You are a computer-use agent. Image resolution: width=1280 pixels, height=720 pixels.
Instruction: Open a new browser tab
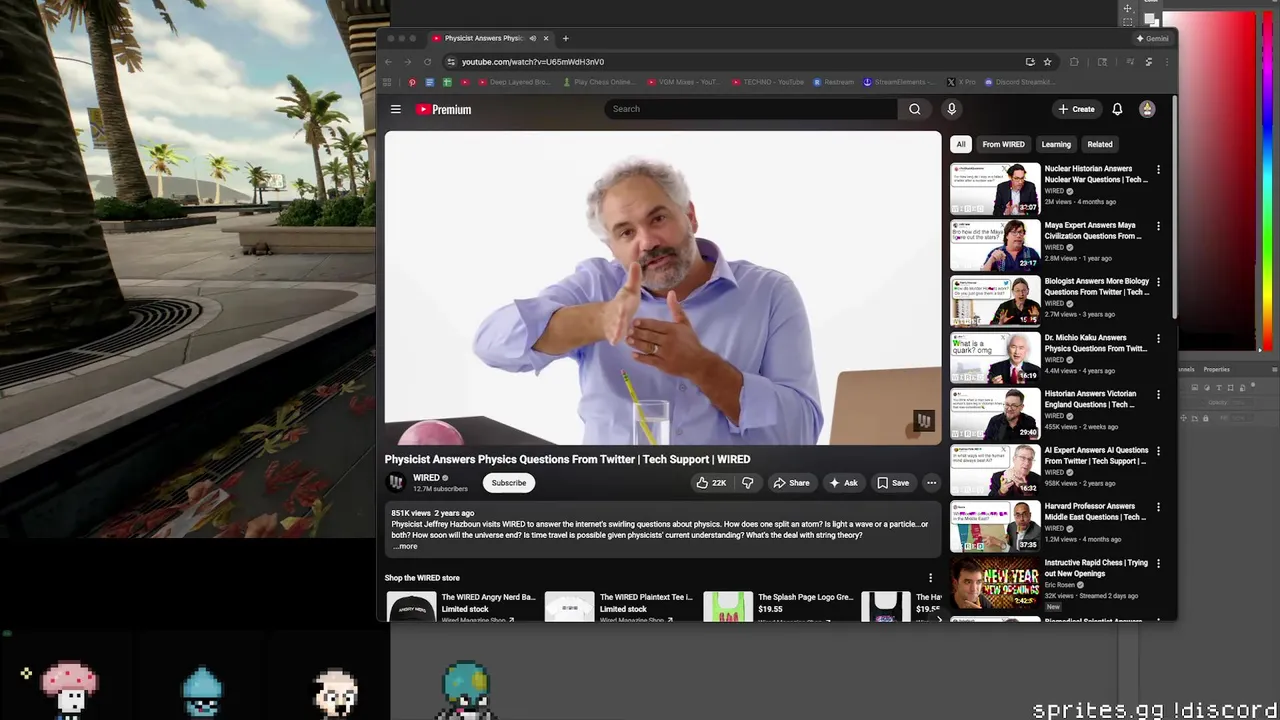[x=565, y=38]
